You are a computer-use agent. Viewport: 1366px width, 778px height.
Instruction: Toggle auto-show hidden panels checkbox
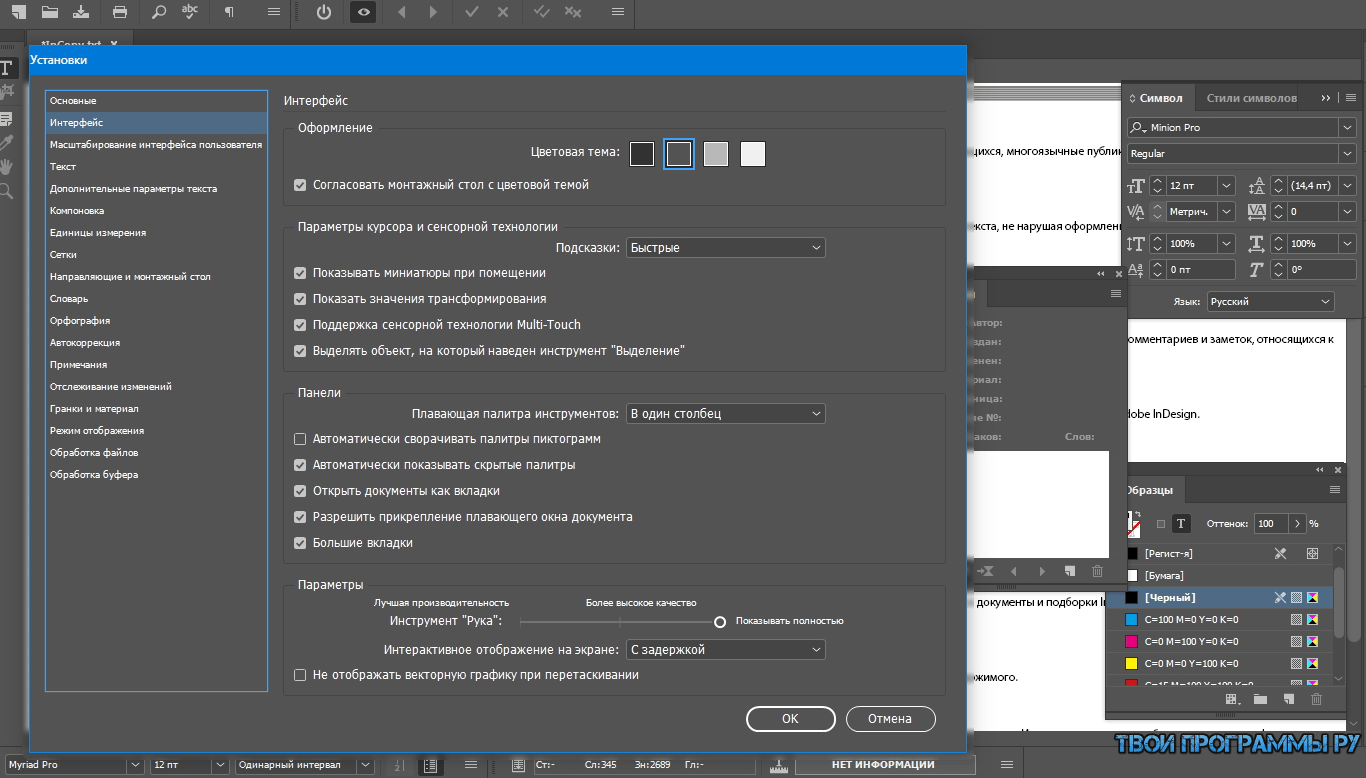pos(300,465)
